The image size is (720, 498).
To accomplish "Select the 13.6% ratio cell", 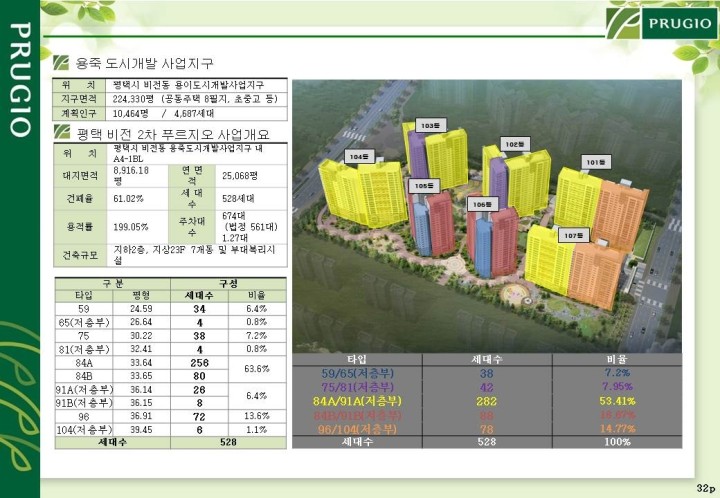I will [x=257, y=416].
